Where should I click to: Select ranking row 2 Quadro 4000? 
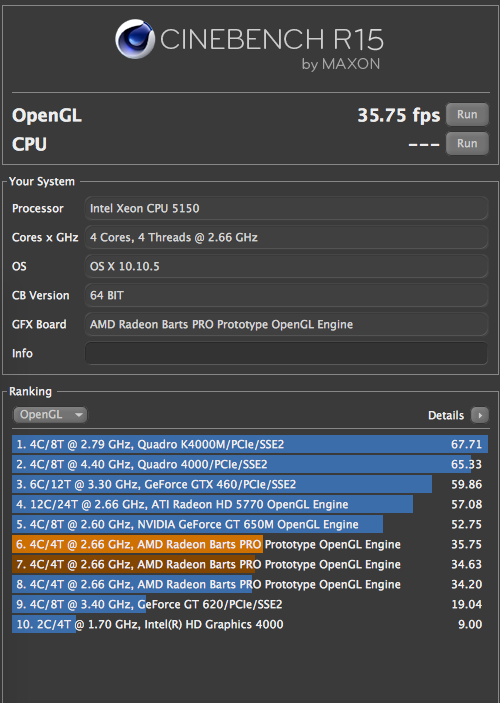250,464
